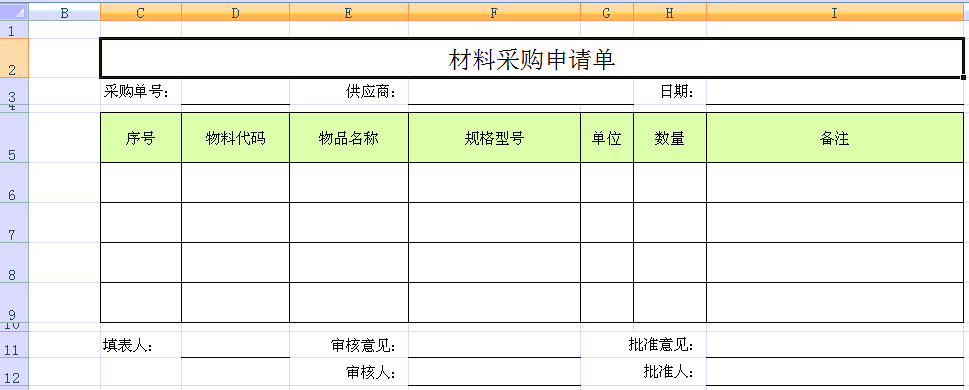969x390 pixels.
Task: Click the blank field after 采购单号
Action: tap(235, 91)
